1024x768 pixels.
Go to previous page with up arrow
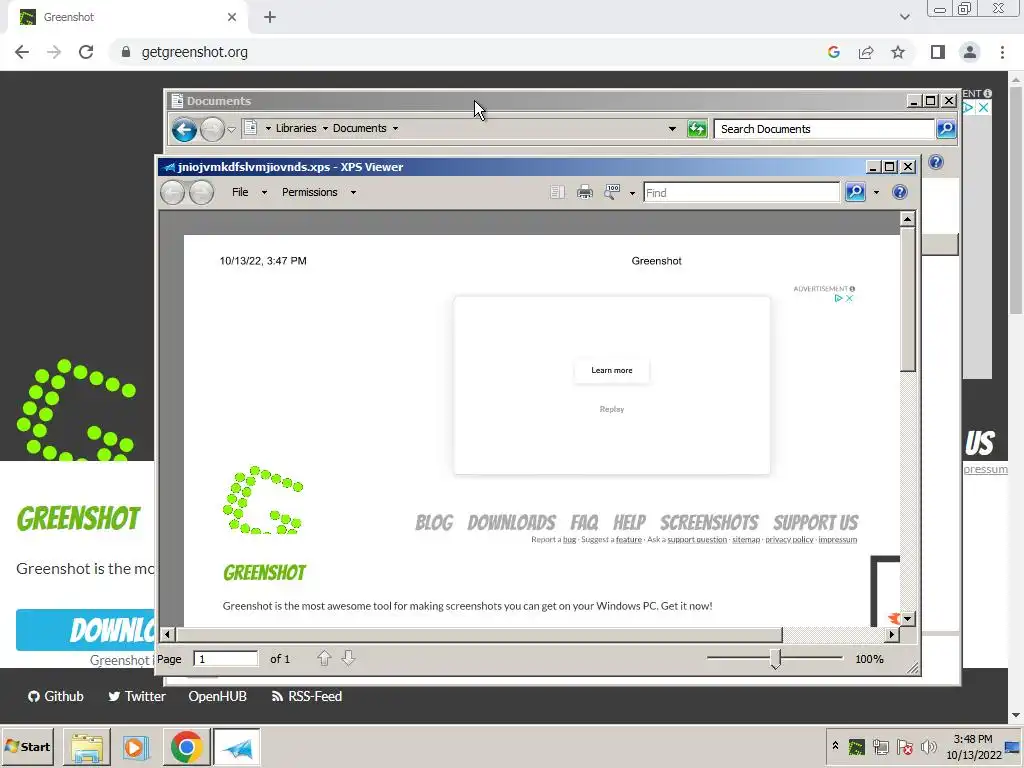tap(324, 658)
